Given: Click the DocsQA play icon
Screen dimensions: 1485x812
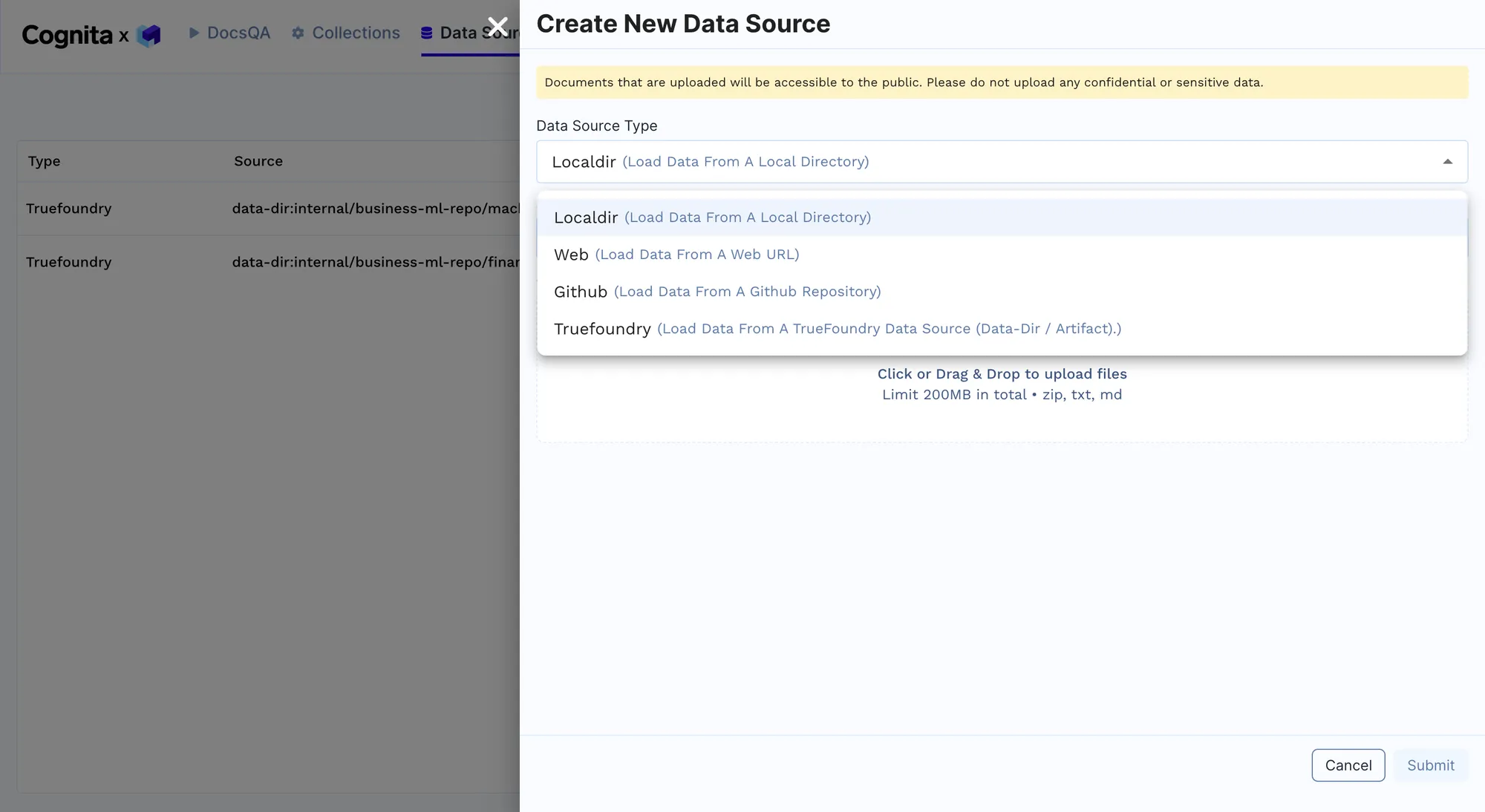Looking at the screenshot, I should (194, 33).
